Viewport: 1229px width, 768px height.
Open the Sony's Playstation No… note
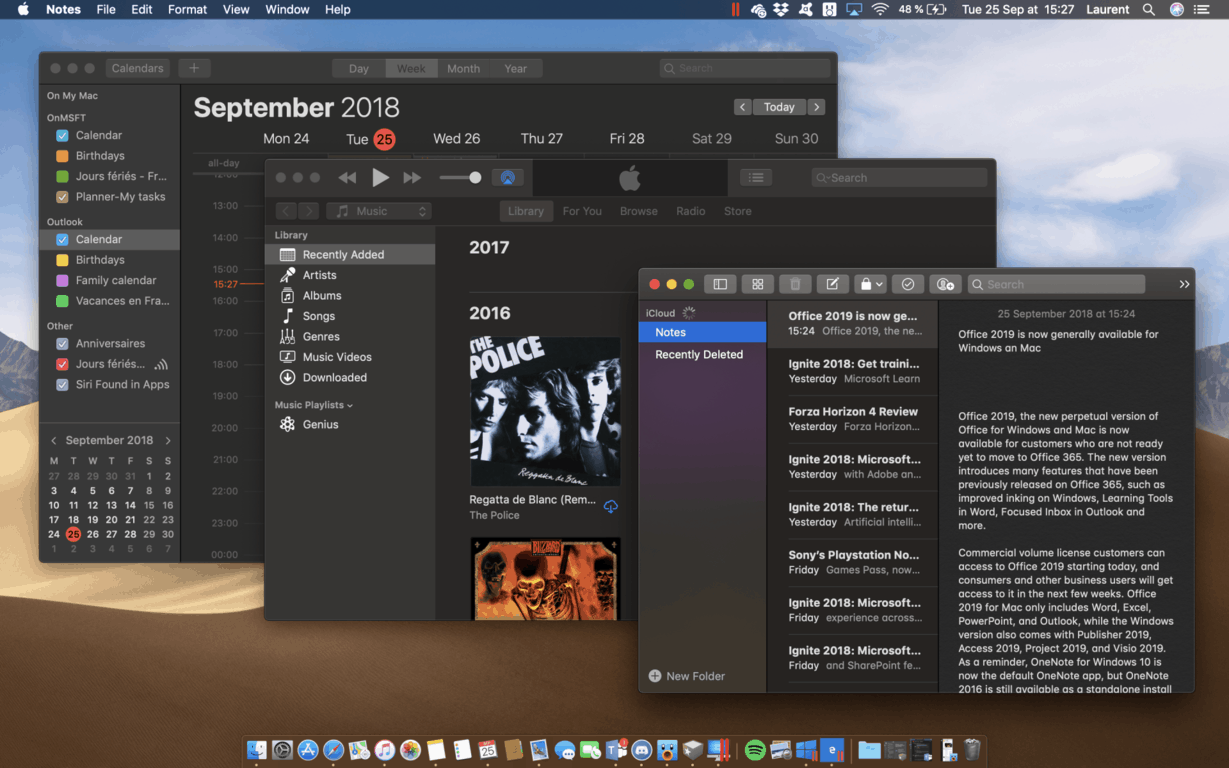[852, 562]
